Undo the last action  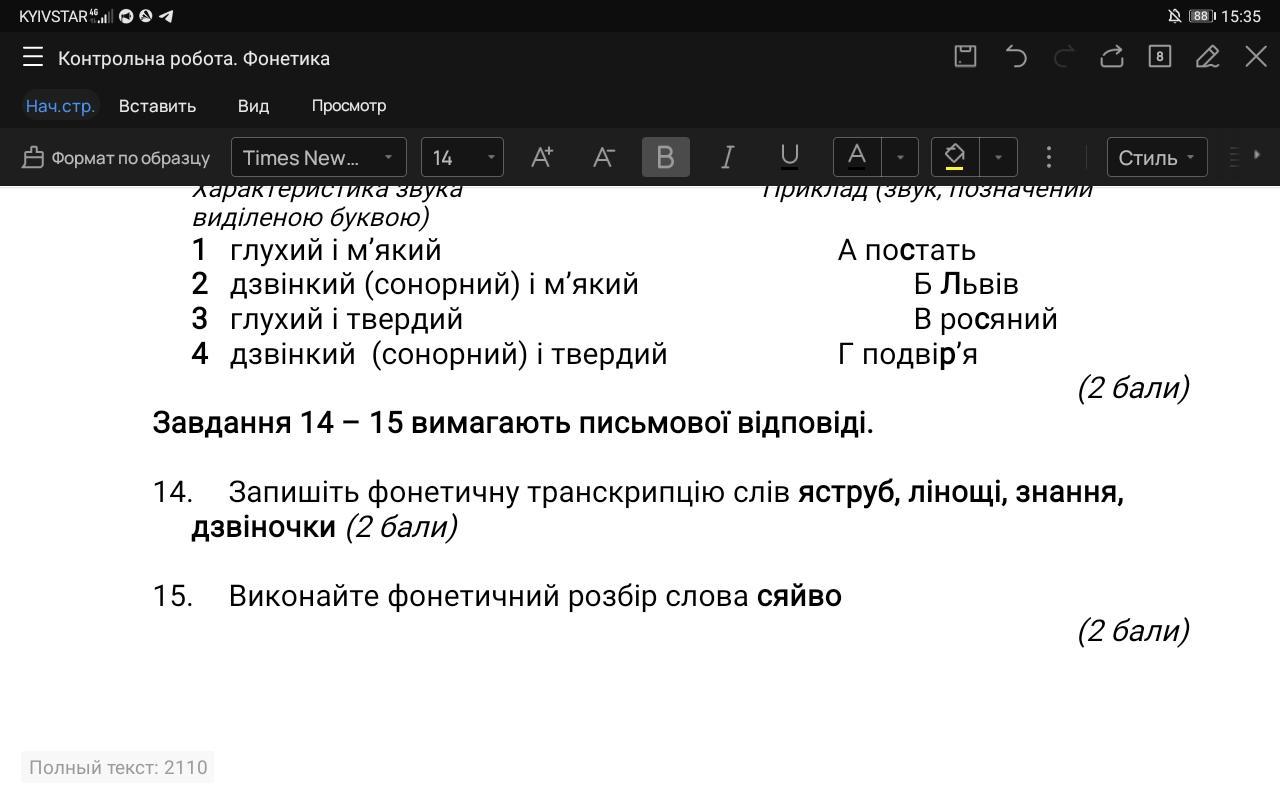(1015, 57)
